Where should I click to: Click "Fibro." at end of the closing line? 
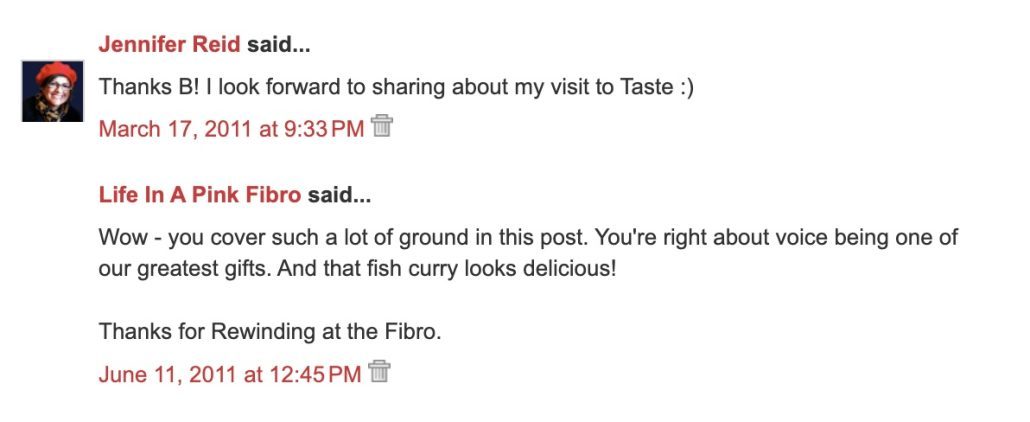point(416,331)
